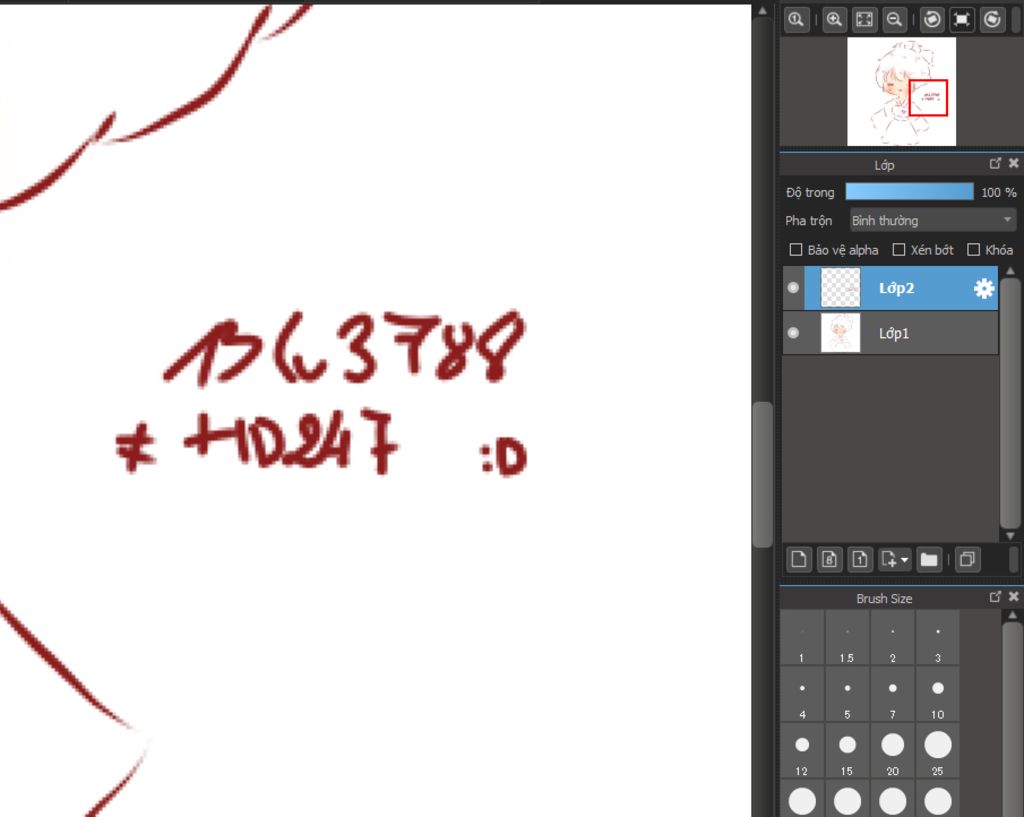Create a new layer folder
The height and width of the screenshot is (817, 1024).
pos(929,560)
